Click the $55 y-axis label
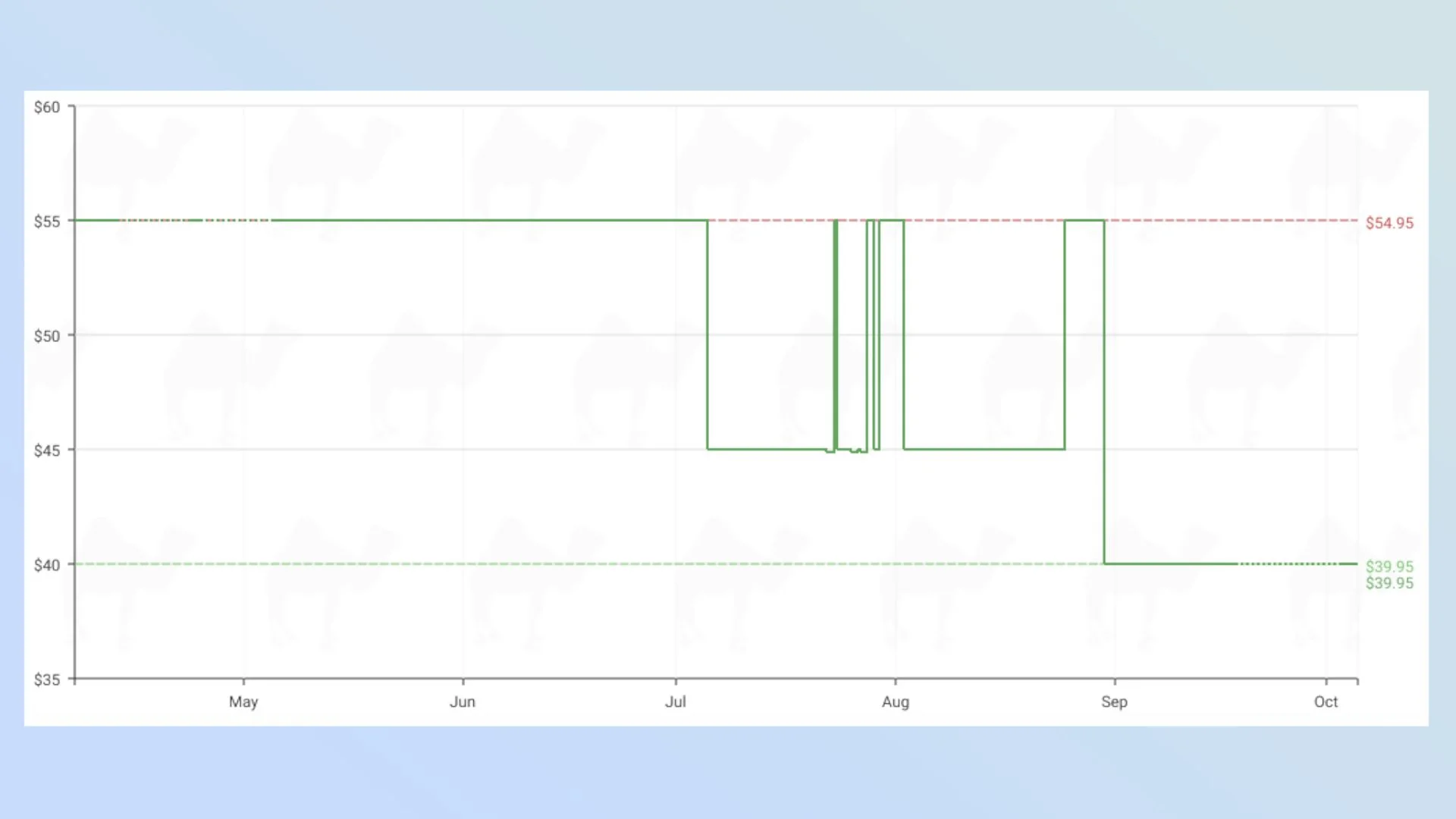Screen dimensions: 1456x819 point(47,221)
